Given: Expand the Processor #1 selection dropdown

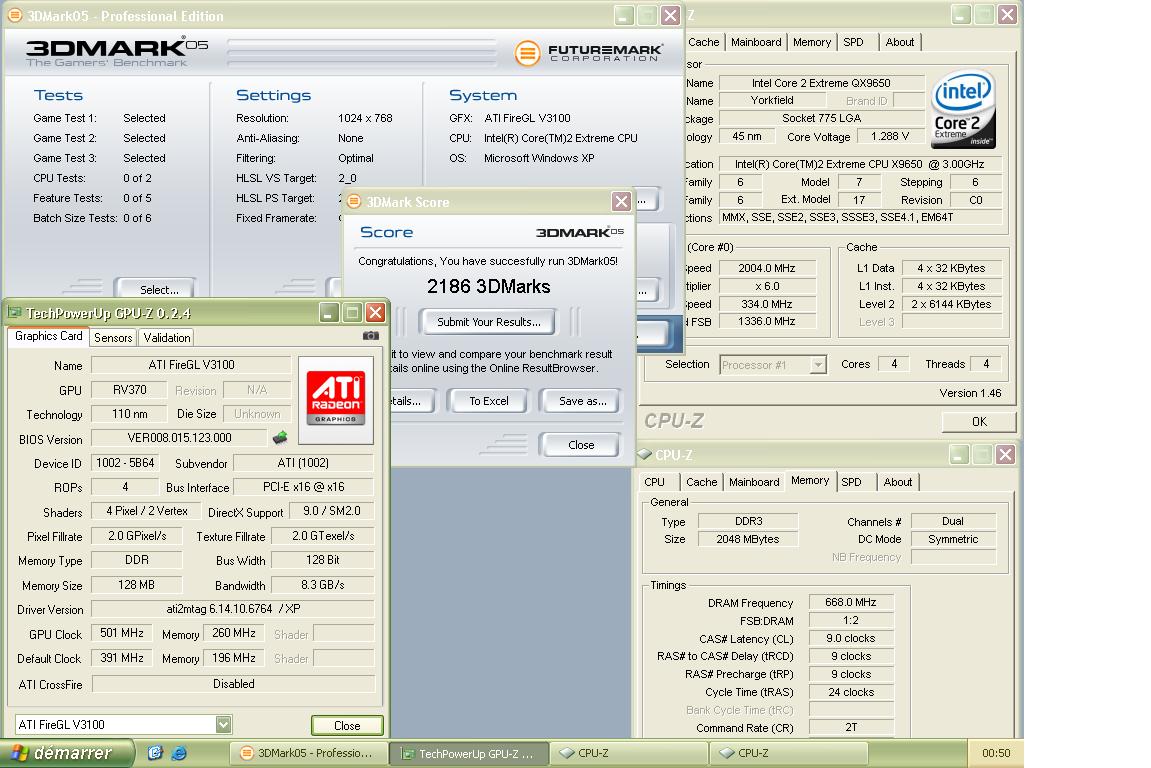Looking at the screenshot, I should pyautogui.click(x=818, y=364).
